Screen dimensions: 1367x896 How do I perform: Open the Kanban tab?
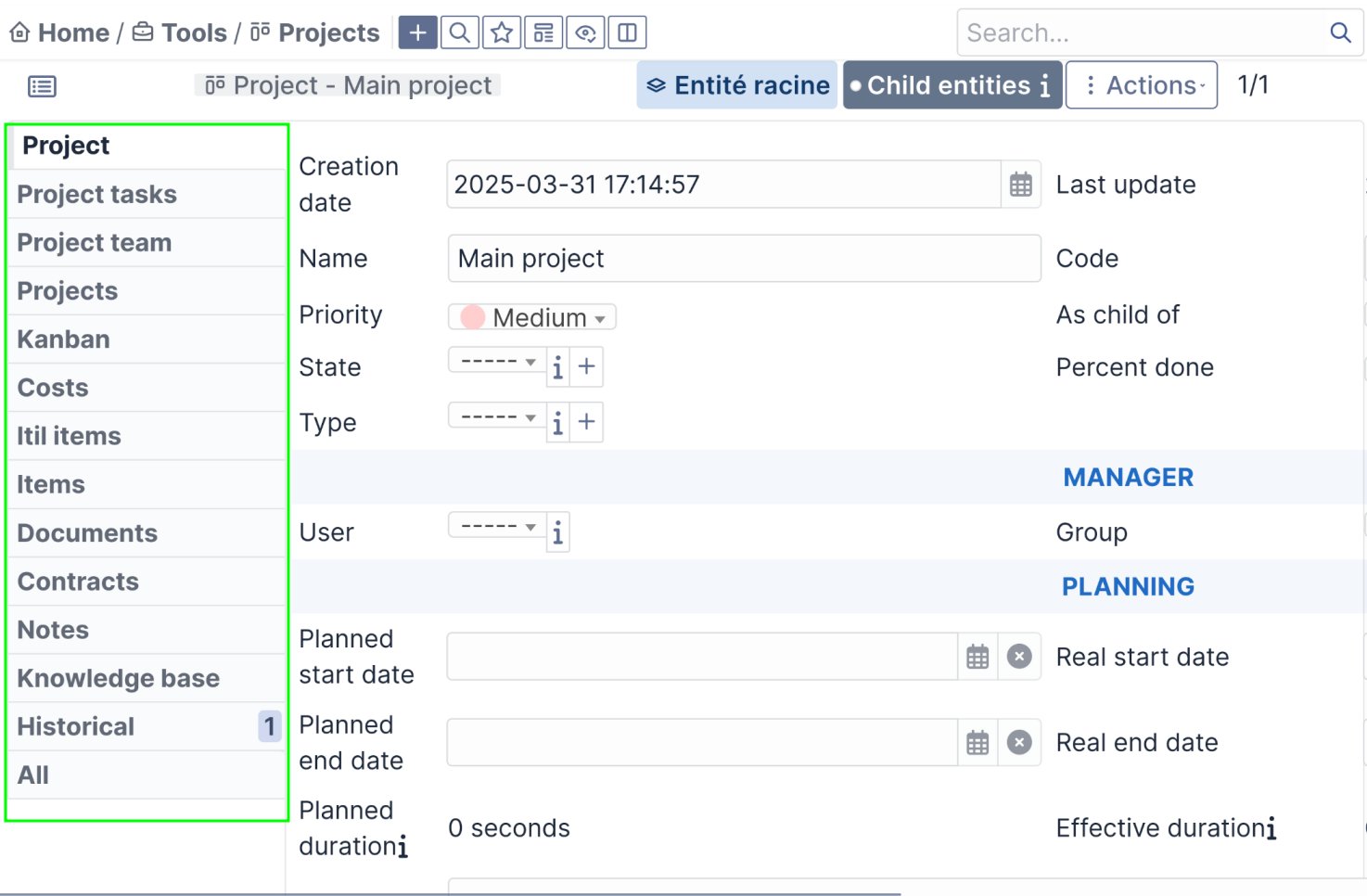pos(64,339)
